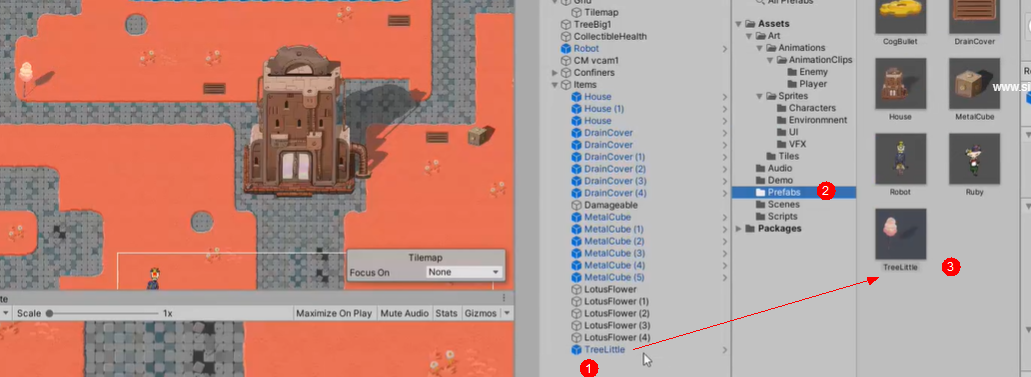
Task: Collapse the AnimationClips folder
Action: click(770, 60)
